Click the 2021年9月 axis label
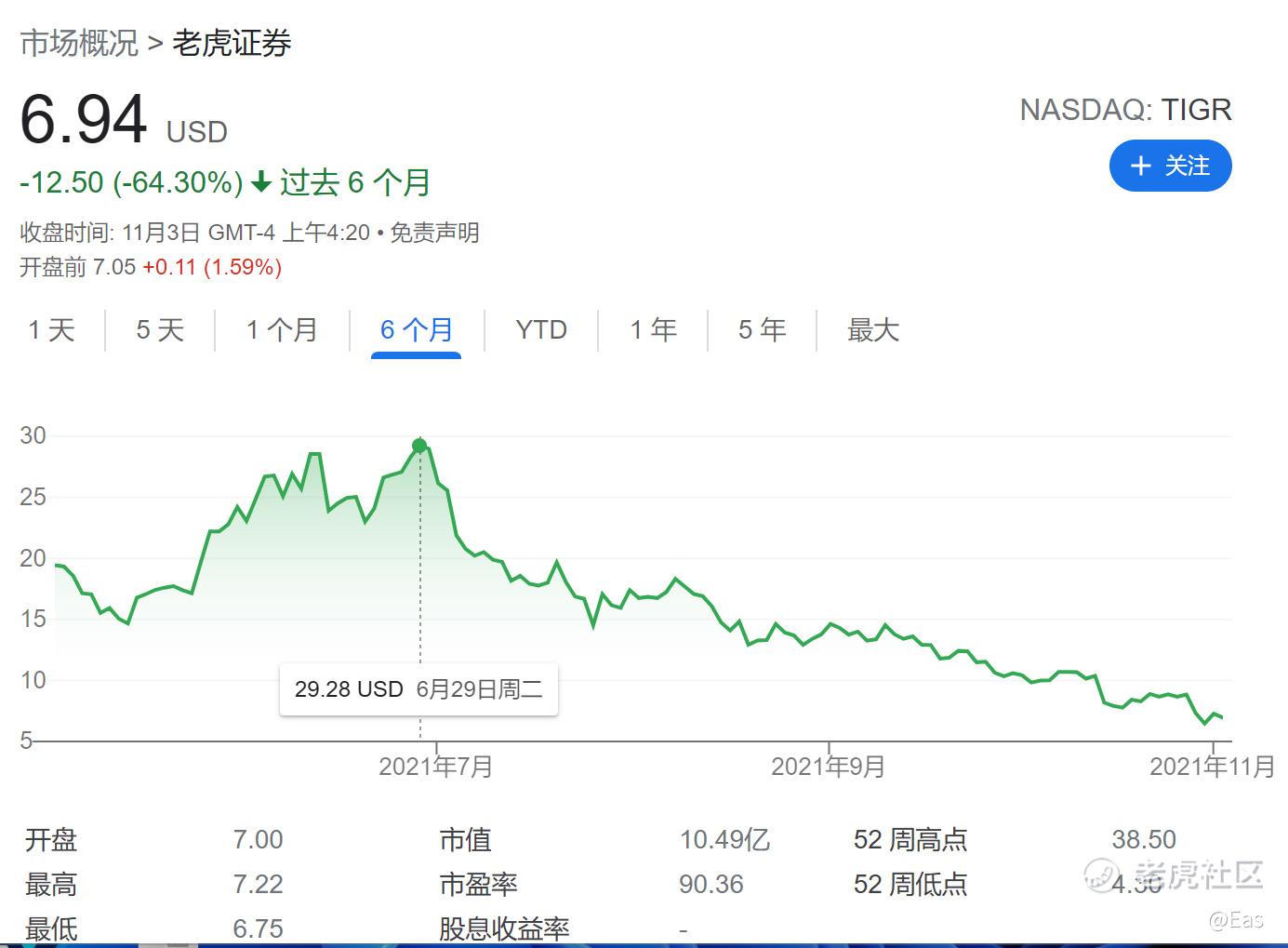The image size is (1288, 948). click(828, 767)
